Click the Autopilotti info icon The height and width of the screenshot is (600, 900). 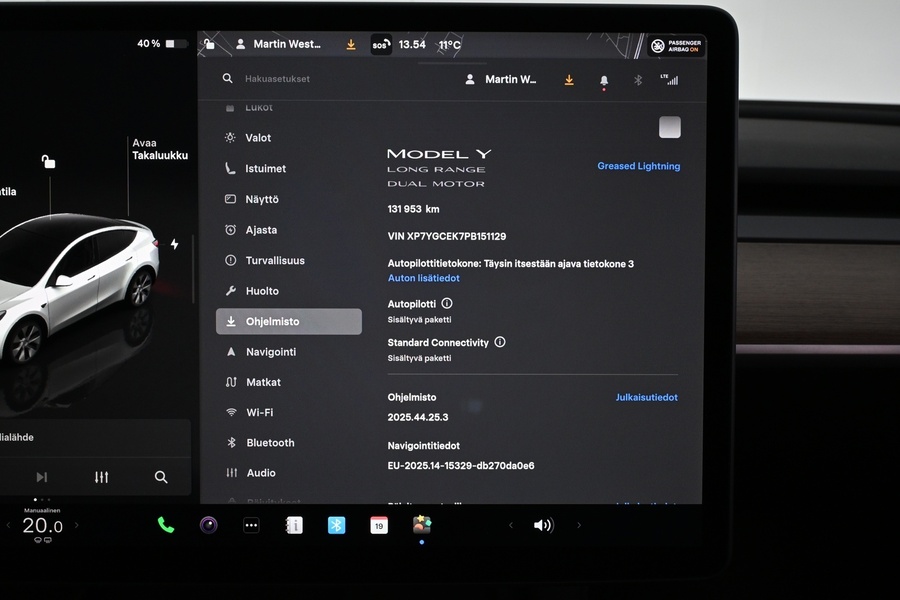(x=447, y=303)
